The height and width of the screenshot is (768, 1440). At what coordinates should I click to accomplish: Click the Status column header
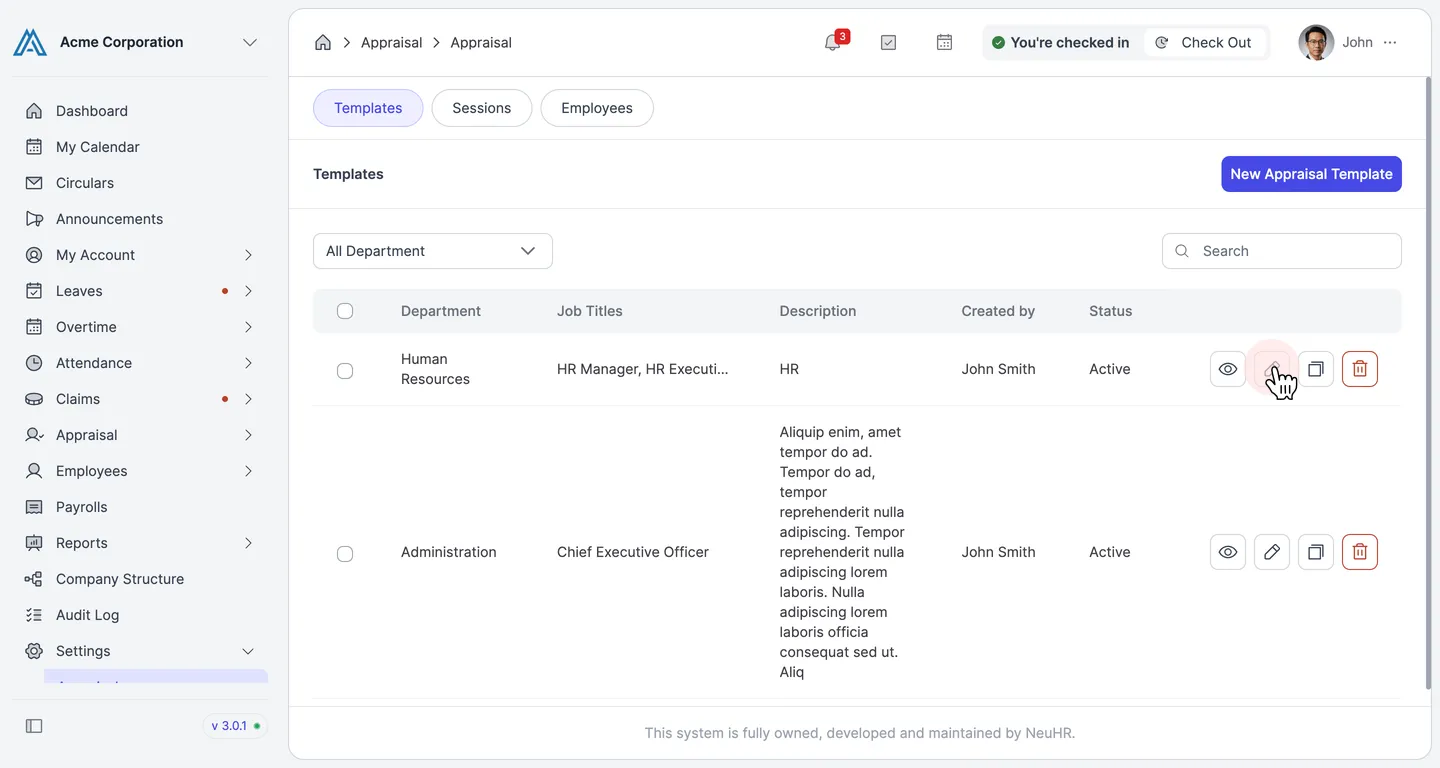[x=1110, y=311]
